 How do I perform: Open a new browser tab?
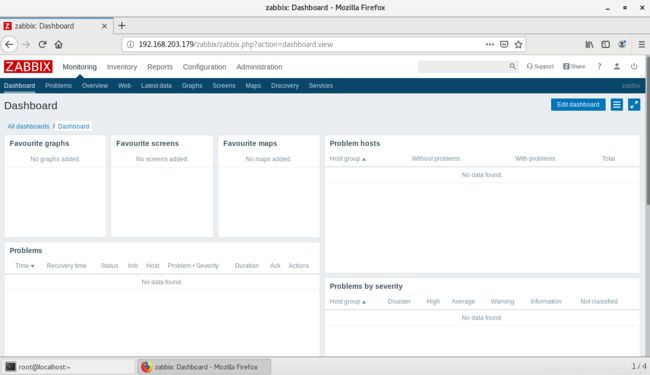(x=121, y=26)
